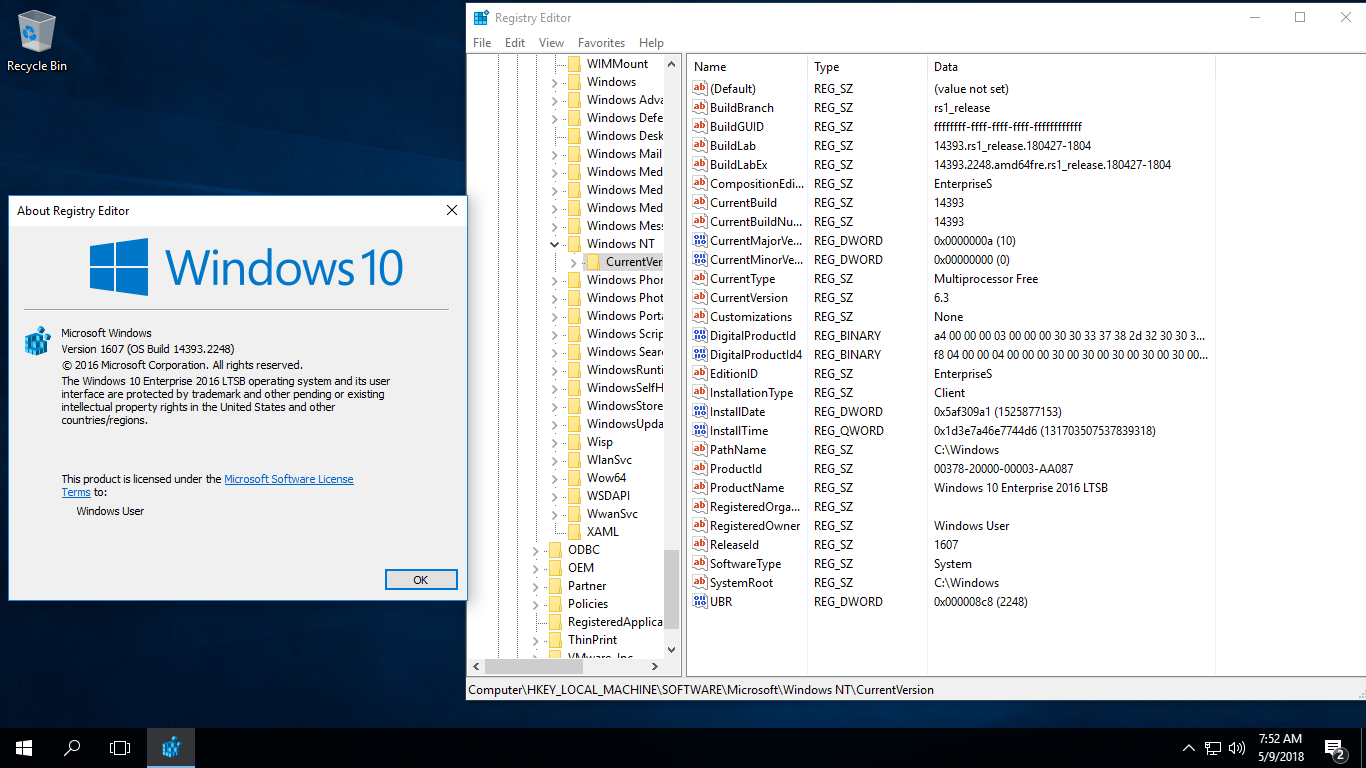The image size is (1366, 768).
Task: Open Task View on the taskbar
Action: click(120, 747)
